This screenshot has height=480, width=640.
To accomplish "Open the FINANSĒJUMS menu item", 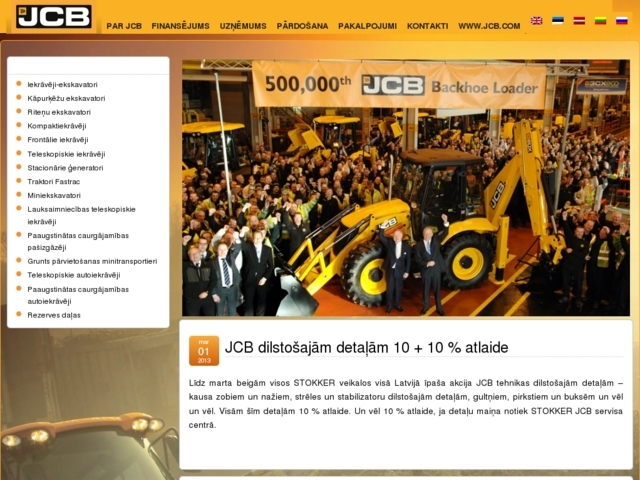I will point(180,26).
